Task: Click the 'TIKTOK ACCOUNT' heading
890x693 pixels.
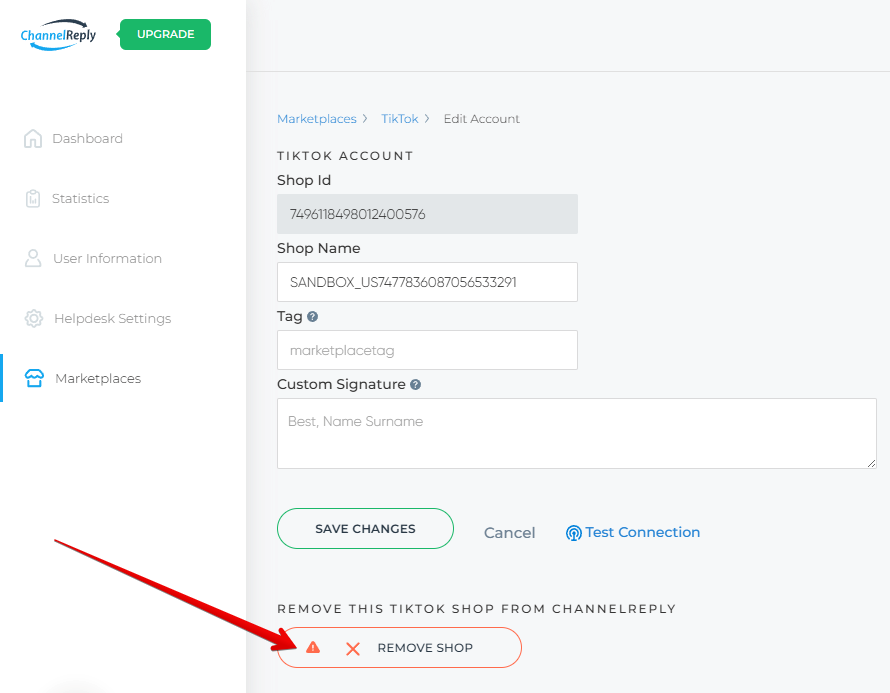Action: pos(345,156)
